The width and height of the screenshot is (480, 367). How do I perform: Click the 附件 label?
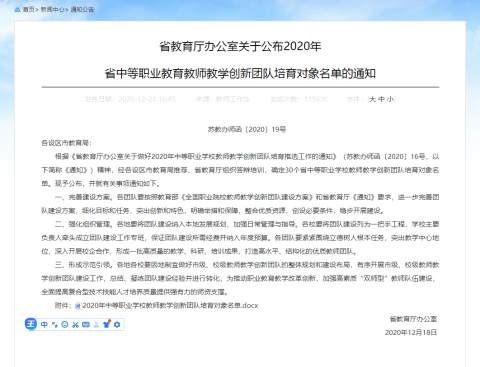tap(62, 306)
